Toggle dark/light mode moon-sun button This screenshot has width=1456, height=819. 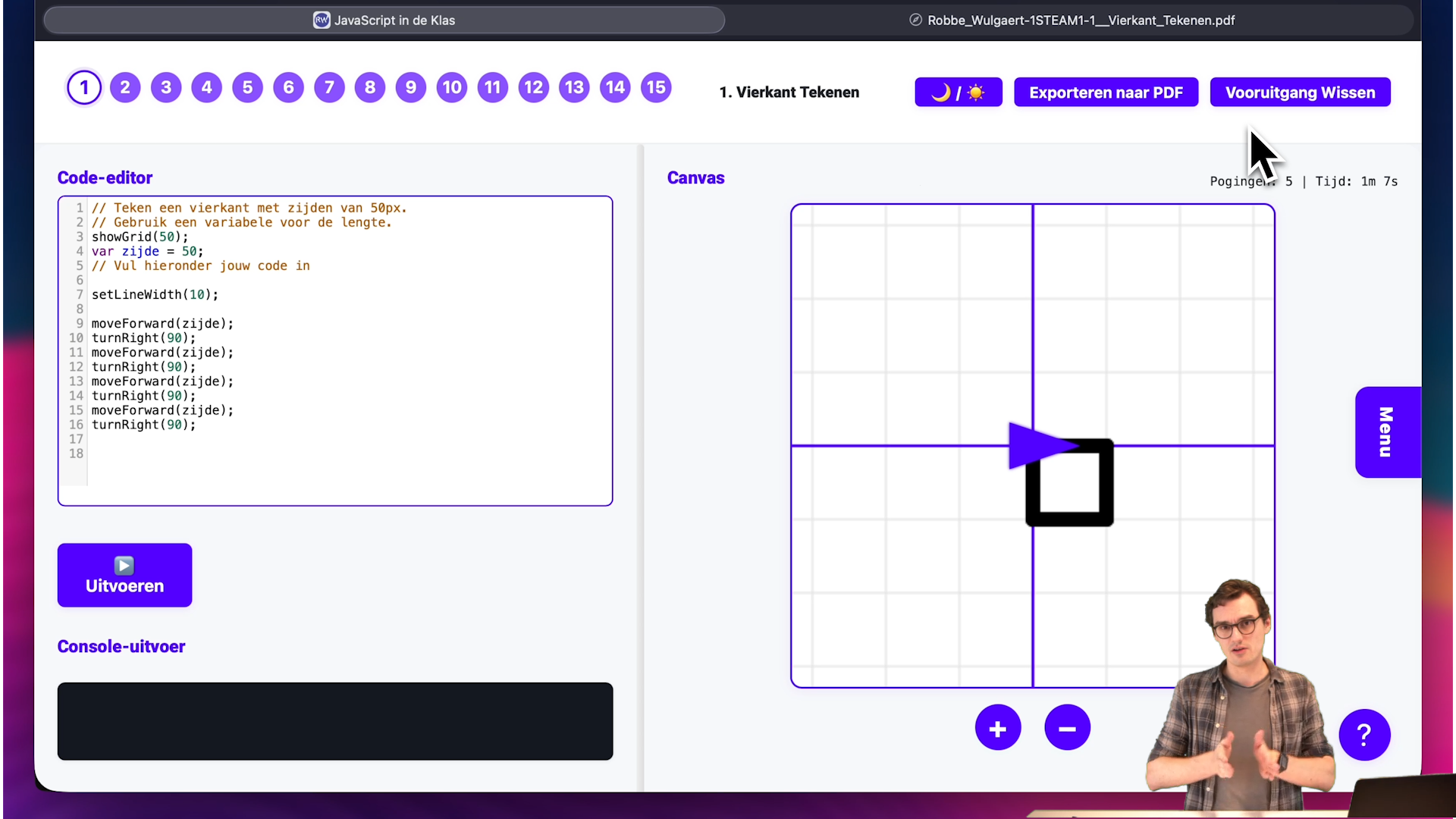pyautogui.click(x=958, y=93)
